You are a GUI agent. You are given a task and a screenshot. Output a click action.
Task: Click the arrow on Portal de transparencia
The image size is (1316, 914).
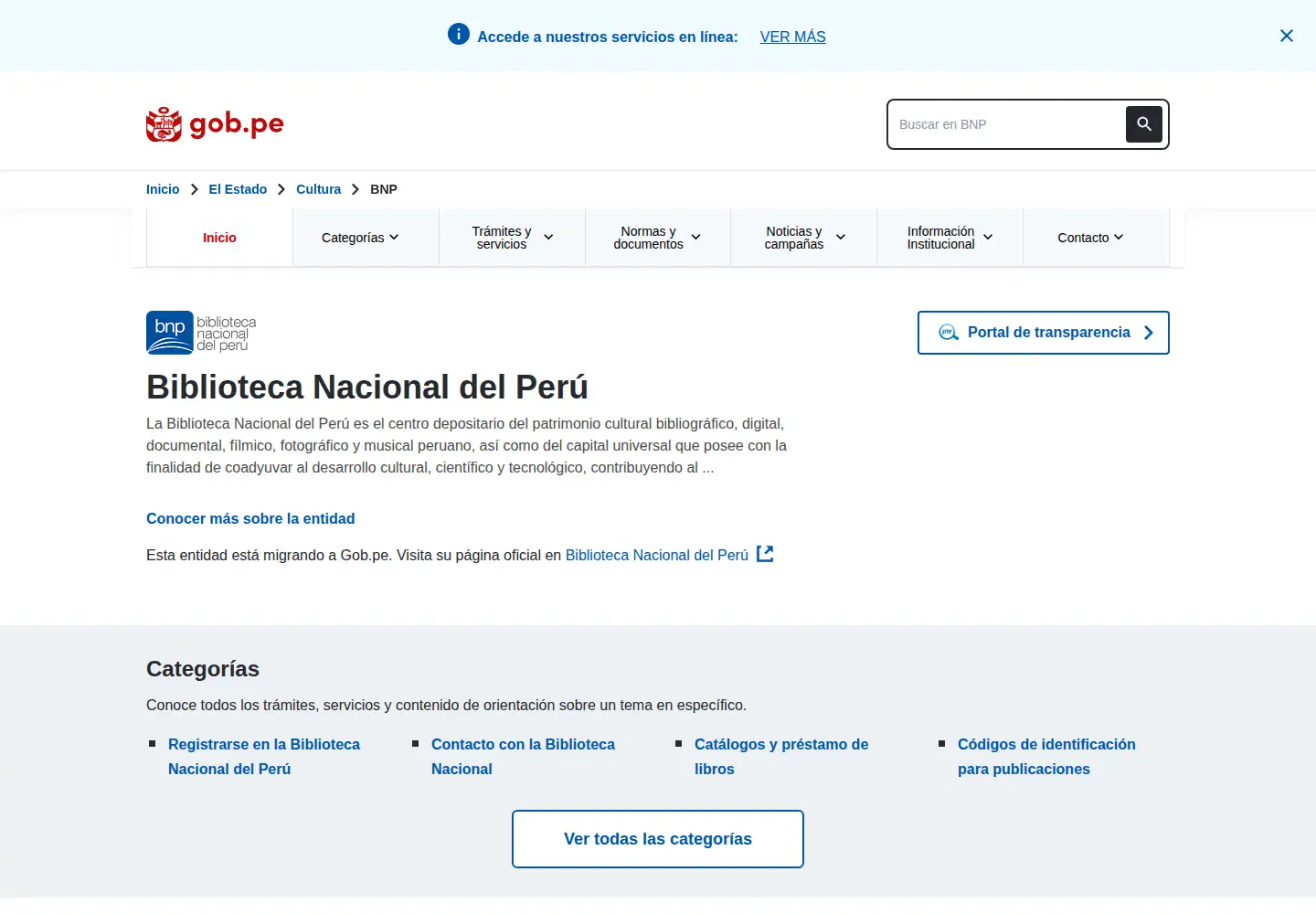tap(1149, 333)
